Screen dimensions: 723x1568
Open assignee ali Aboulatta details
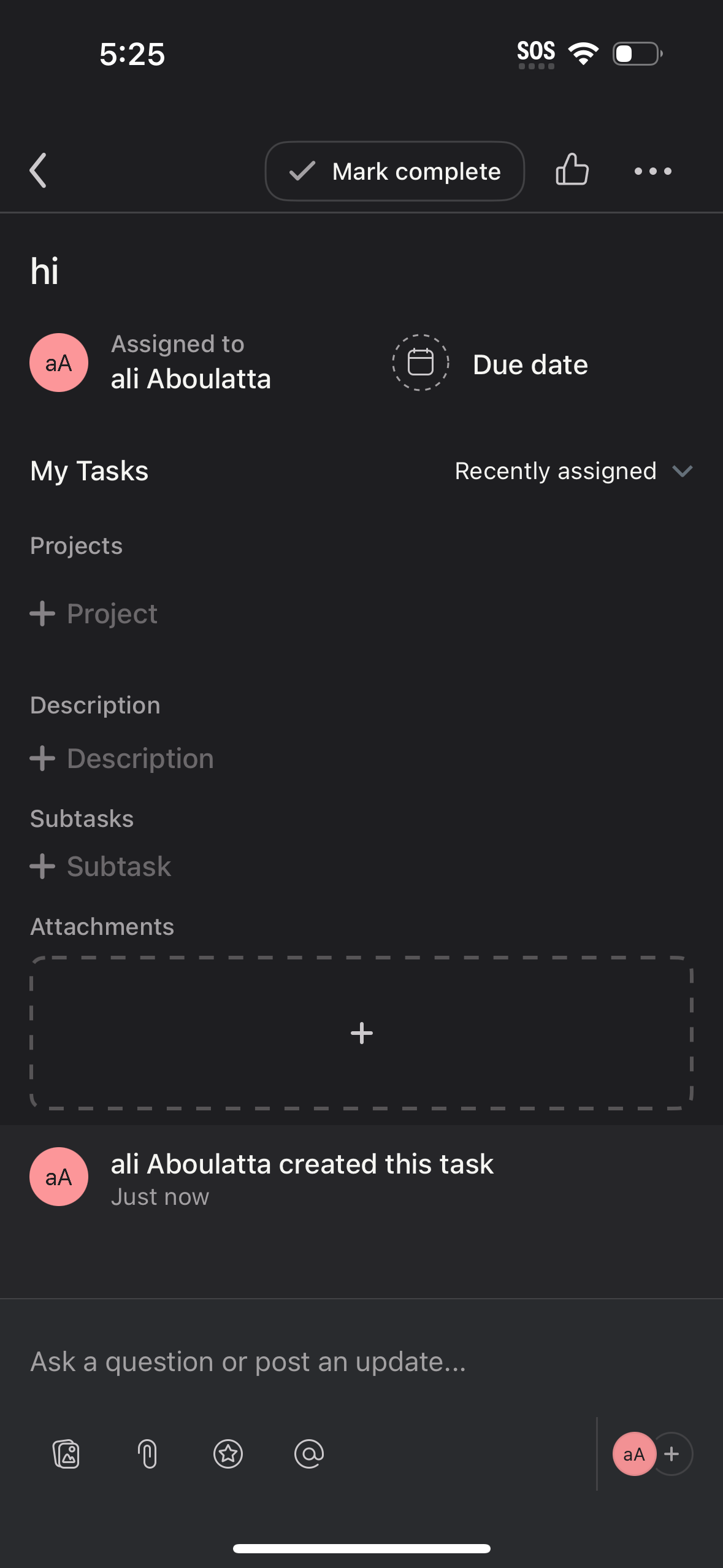pos(192,378)
